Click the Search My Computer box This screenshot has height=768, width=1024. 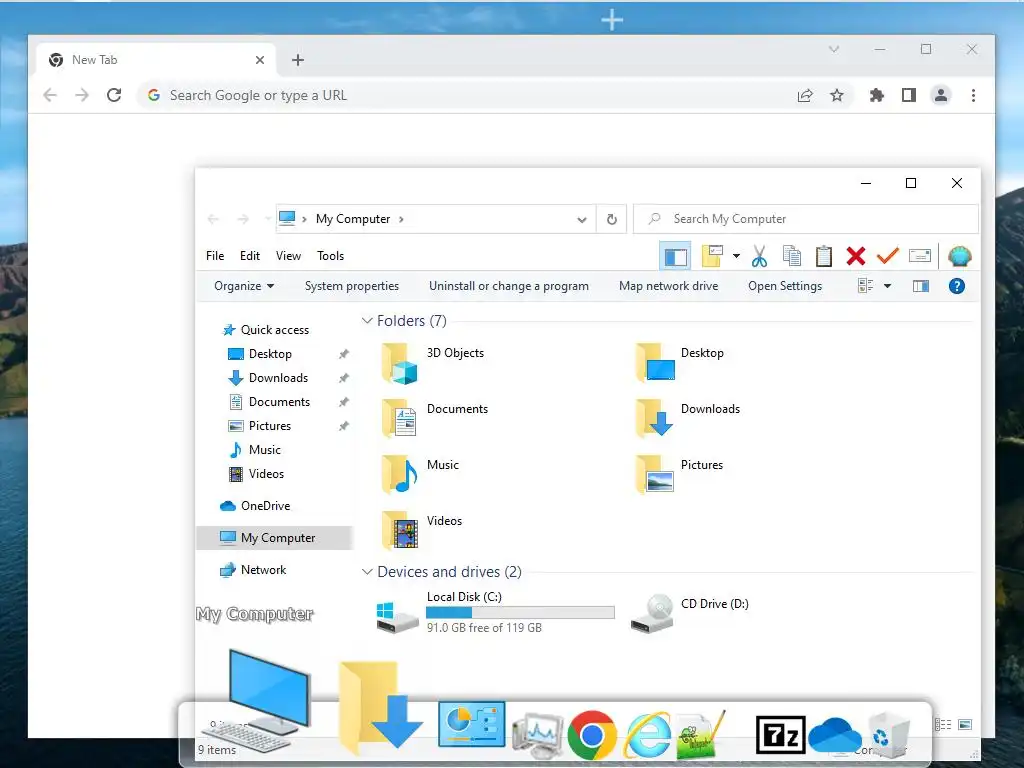[806, 219]
